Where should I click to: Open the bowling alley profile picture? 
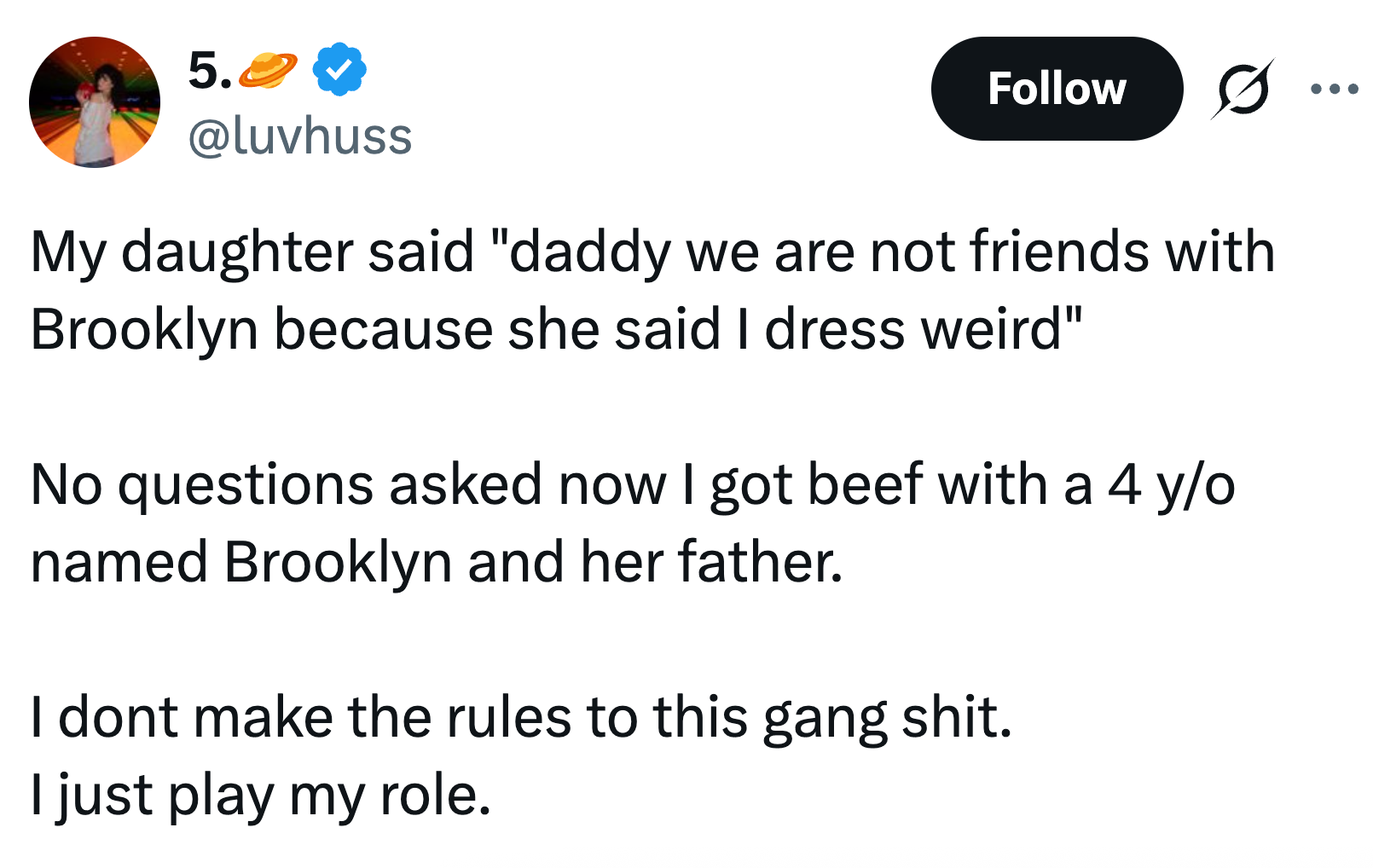[95, 102]
